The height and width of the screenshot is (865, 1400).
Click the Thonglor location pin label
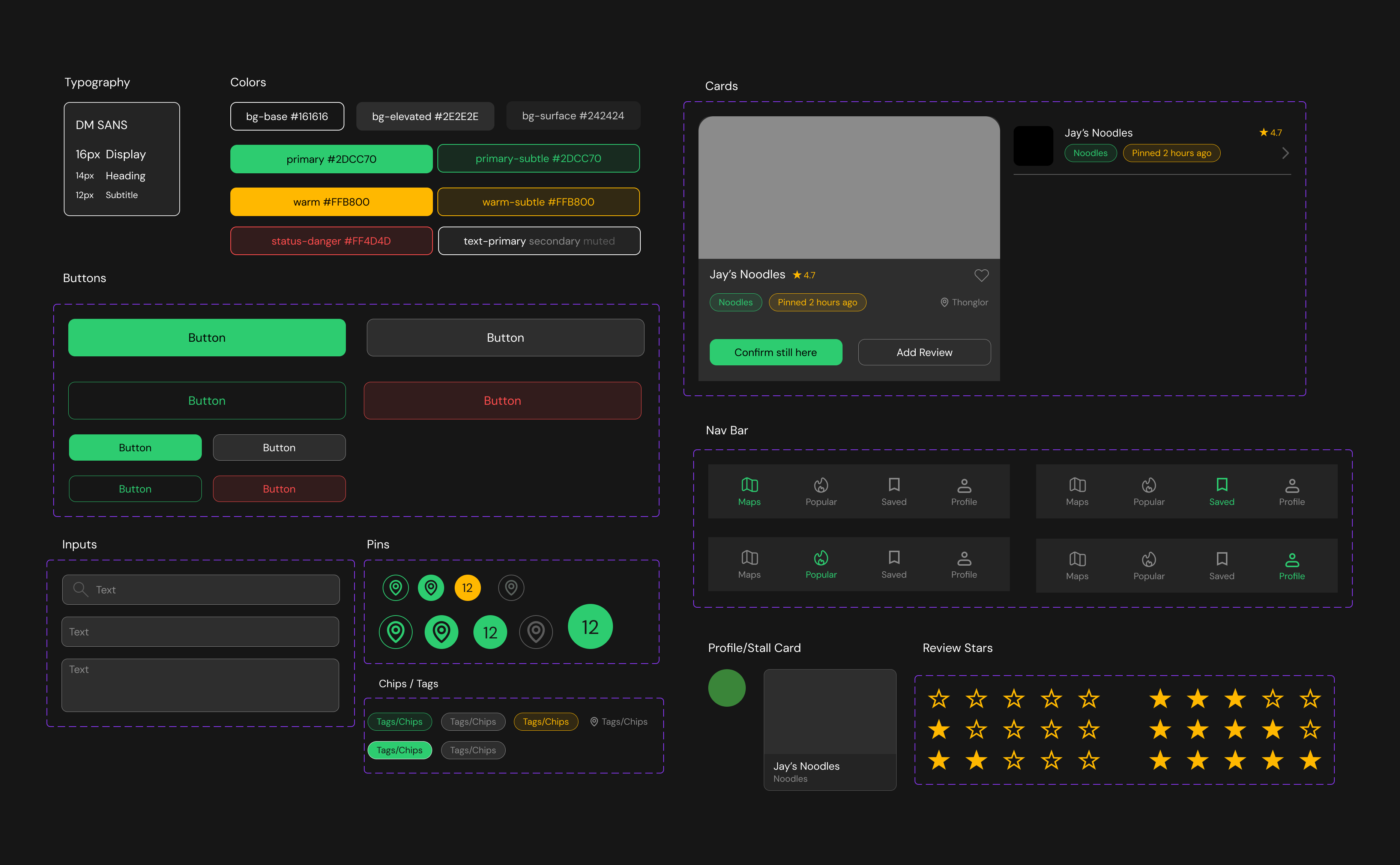964,302
